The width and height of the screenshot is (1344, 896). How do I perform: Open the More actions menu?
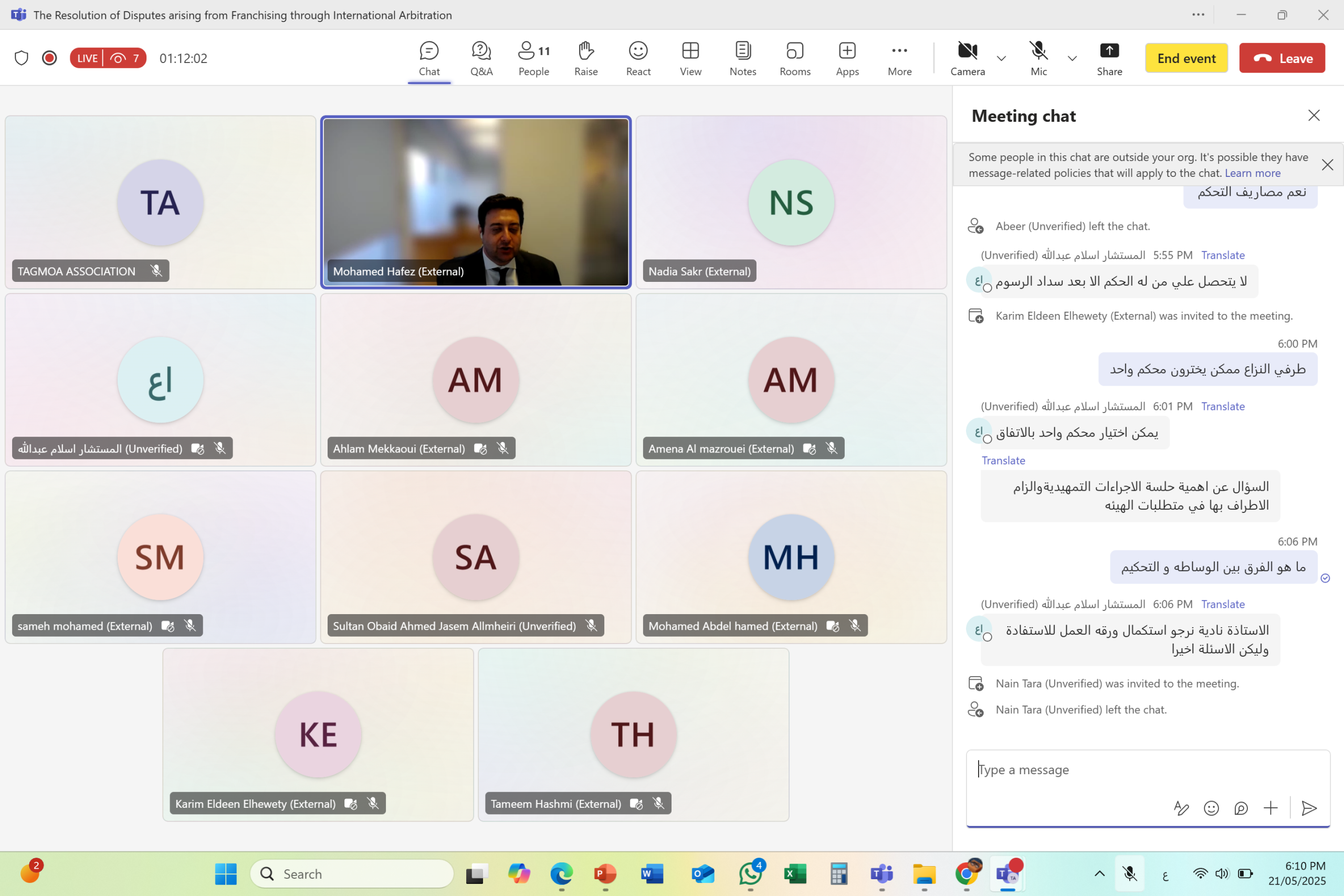click(899, 58)
